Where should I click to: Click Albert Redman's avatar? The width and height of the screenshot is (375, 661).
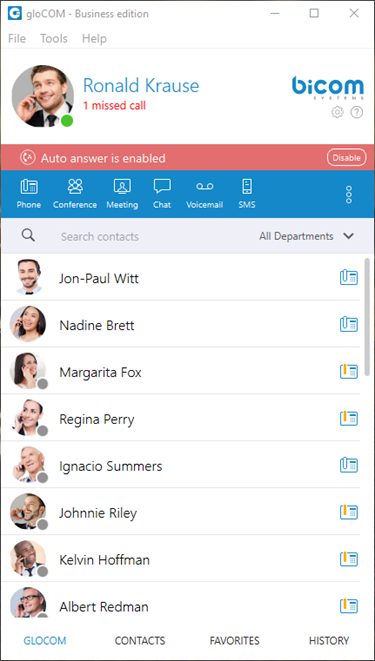coord(28,603)
